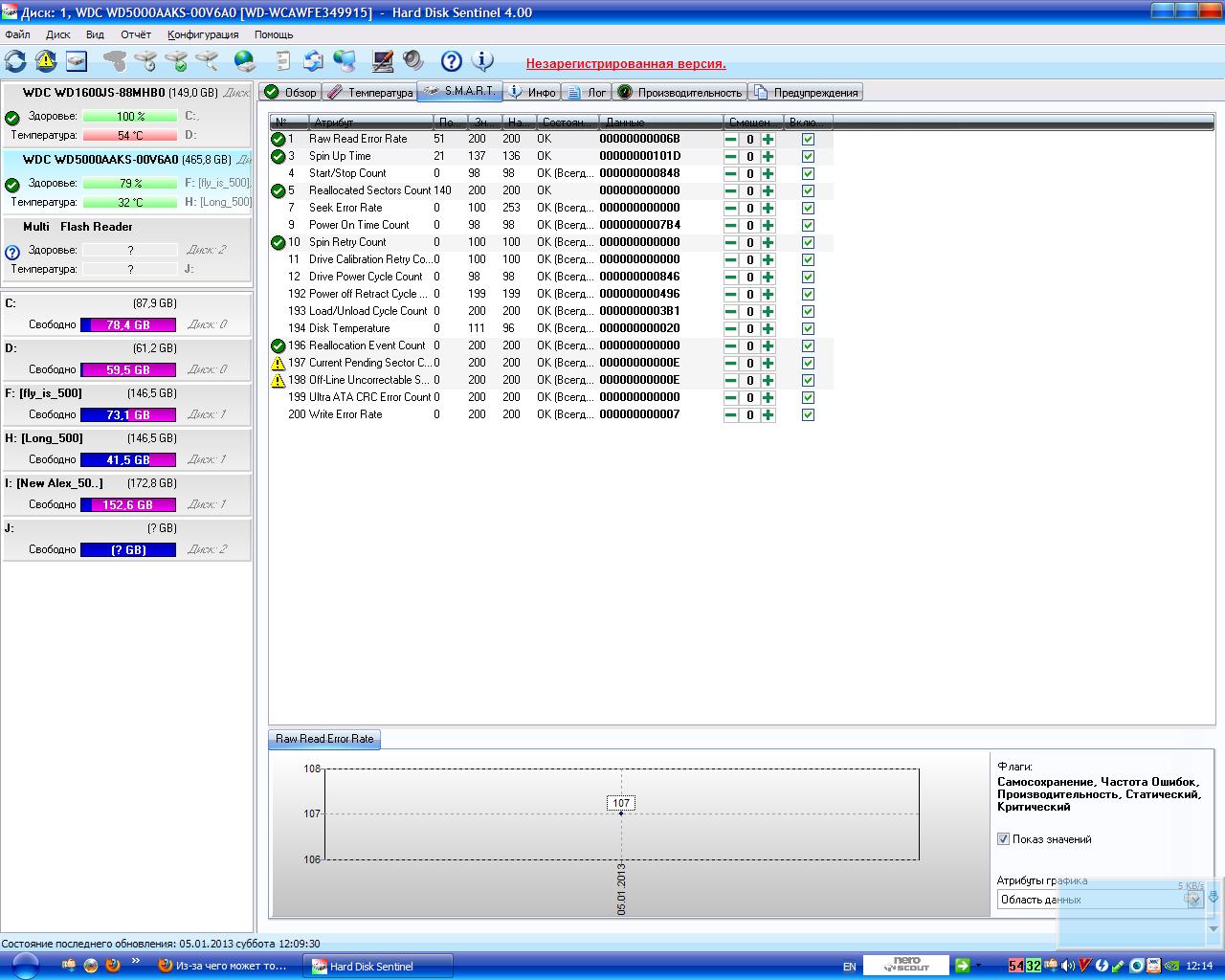1225x980 pixels.
Task: Open the Конфигурация menu
Action: pyautogui.click(x=203, y=33)
